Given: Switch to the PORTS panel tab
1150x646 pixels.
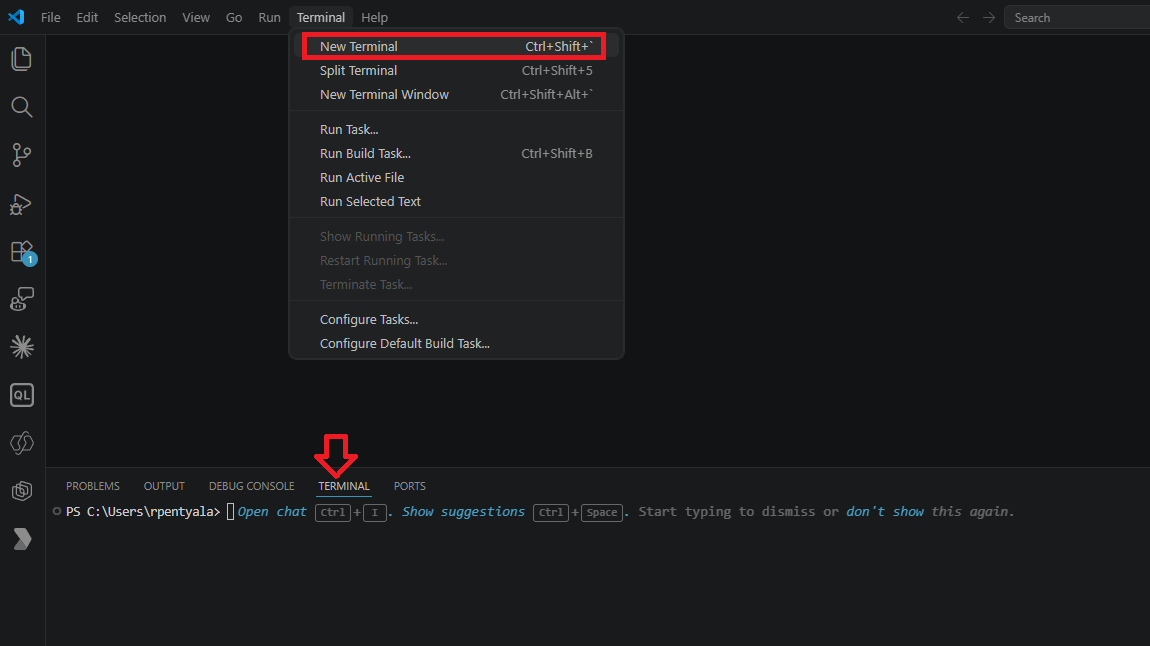Looking at the screenshot, I should pyautogui.click(x=409, y=486).
